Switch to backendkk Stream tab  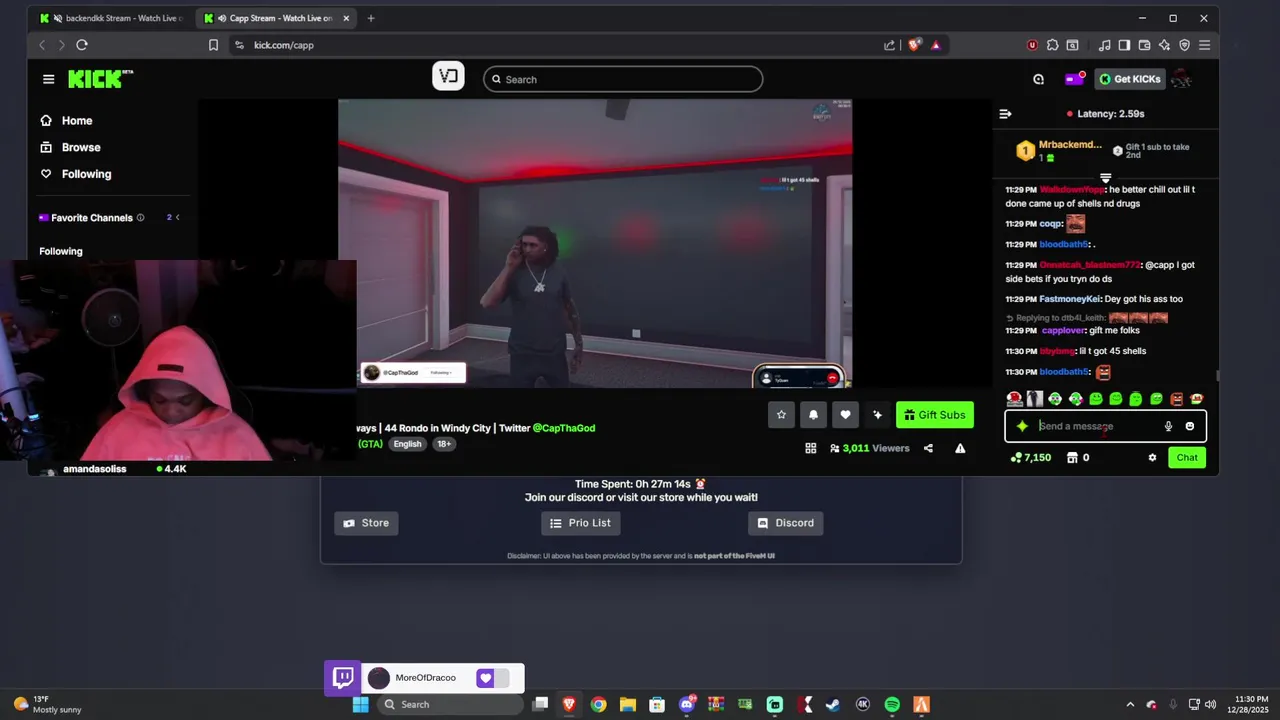[x=111, y=18]
